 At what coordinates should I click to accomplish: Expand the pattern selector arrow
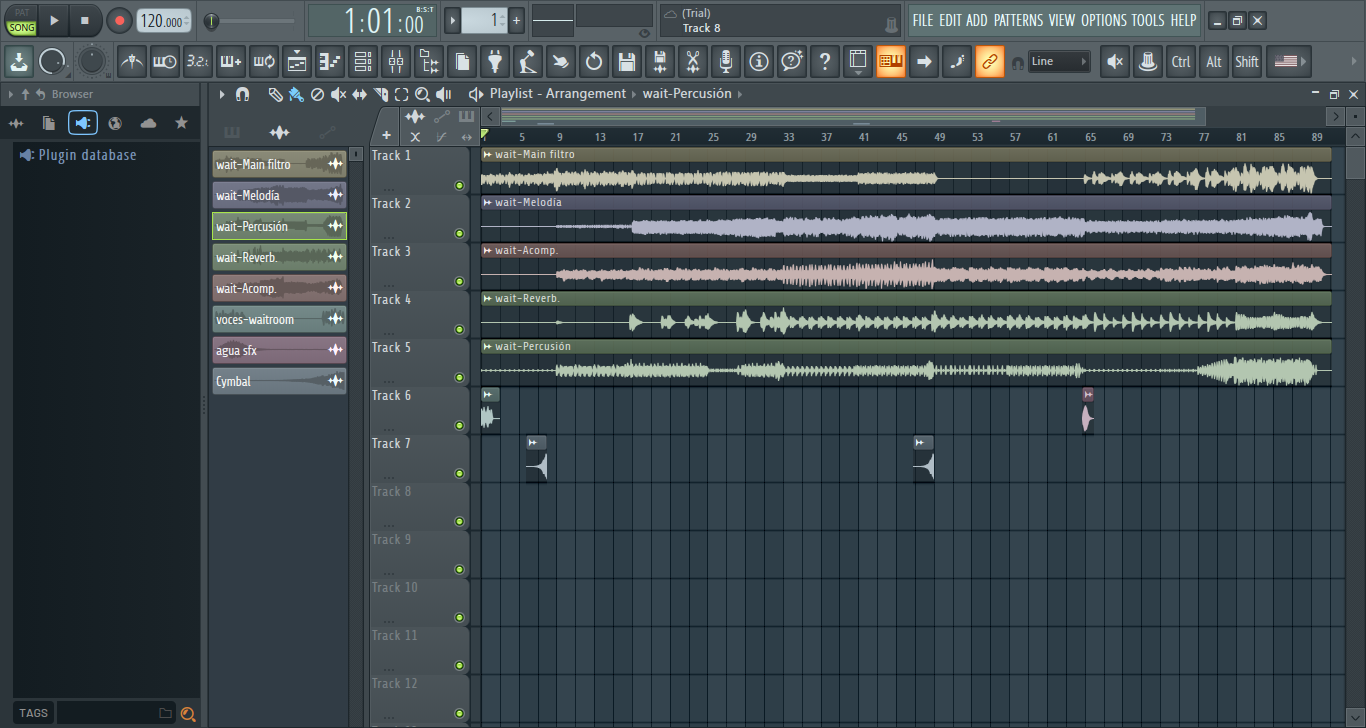click(452, 20)
